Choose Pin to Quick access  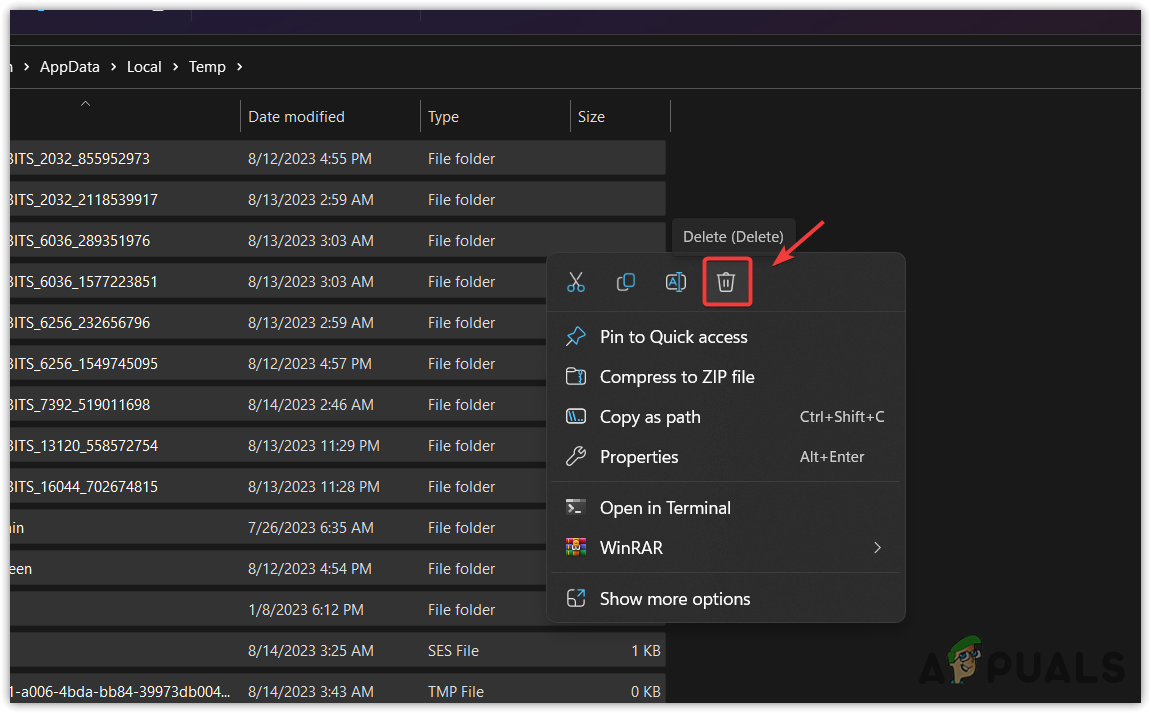(x=726, y=336)
